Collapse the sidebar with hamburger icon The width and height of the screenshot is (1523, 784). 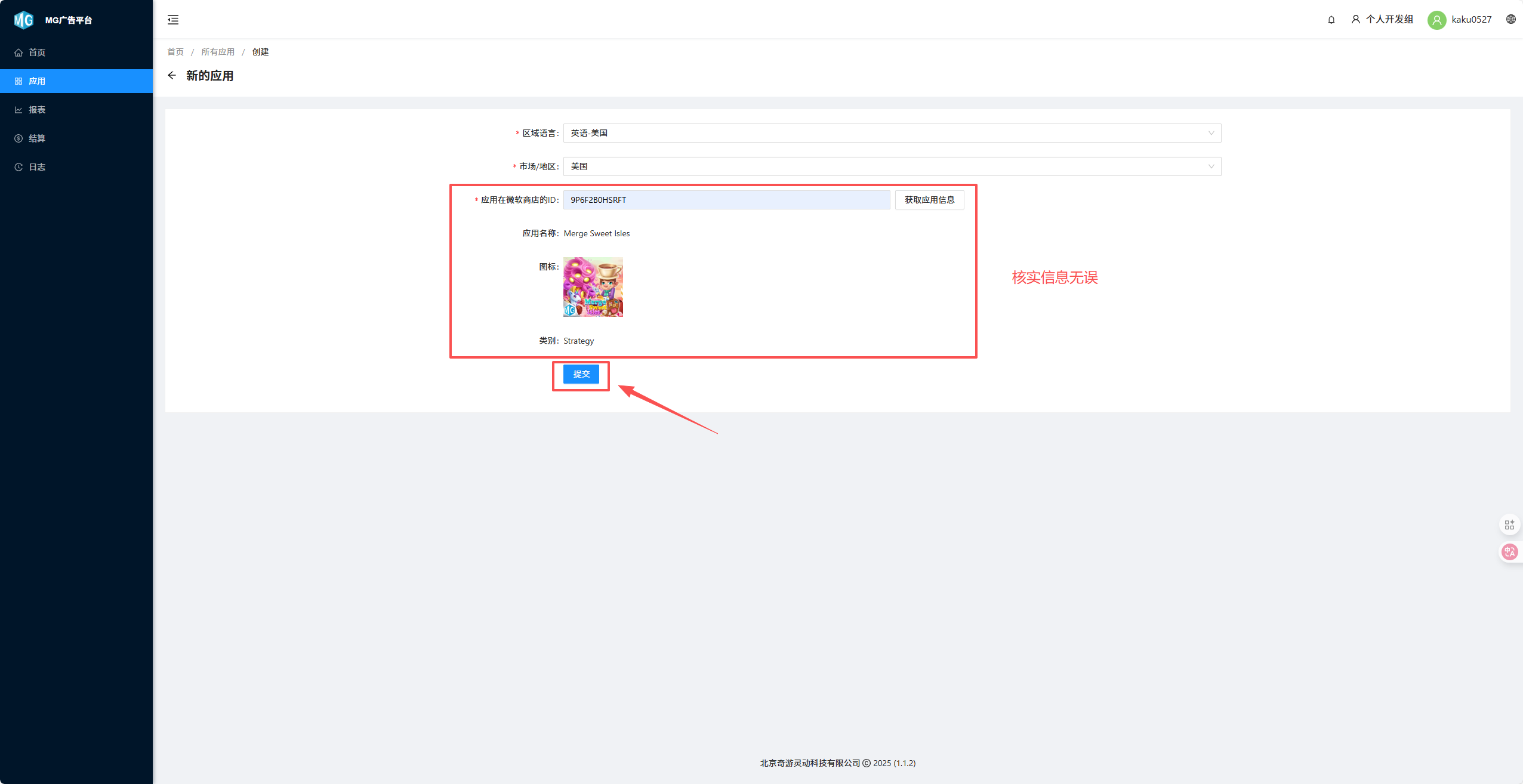coord(173,20)
